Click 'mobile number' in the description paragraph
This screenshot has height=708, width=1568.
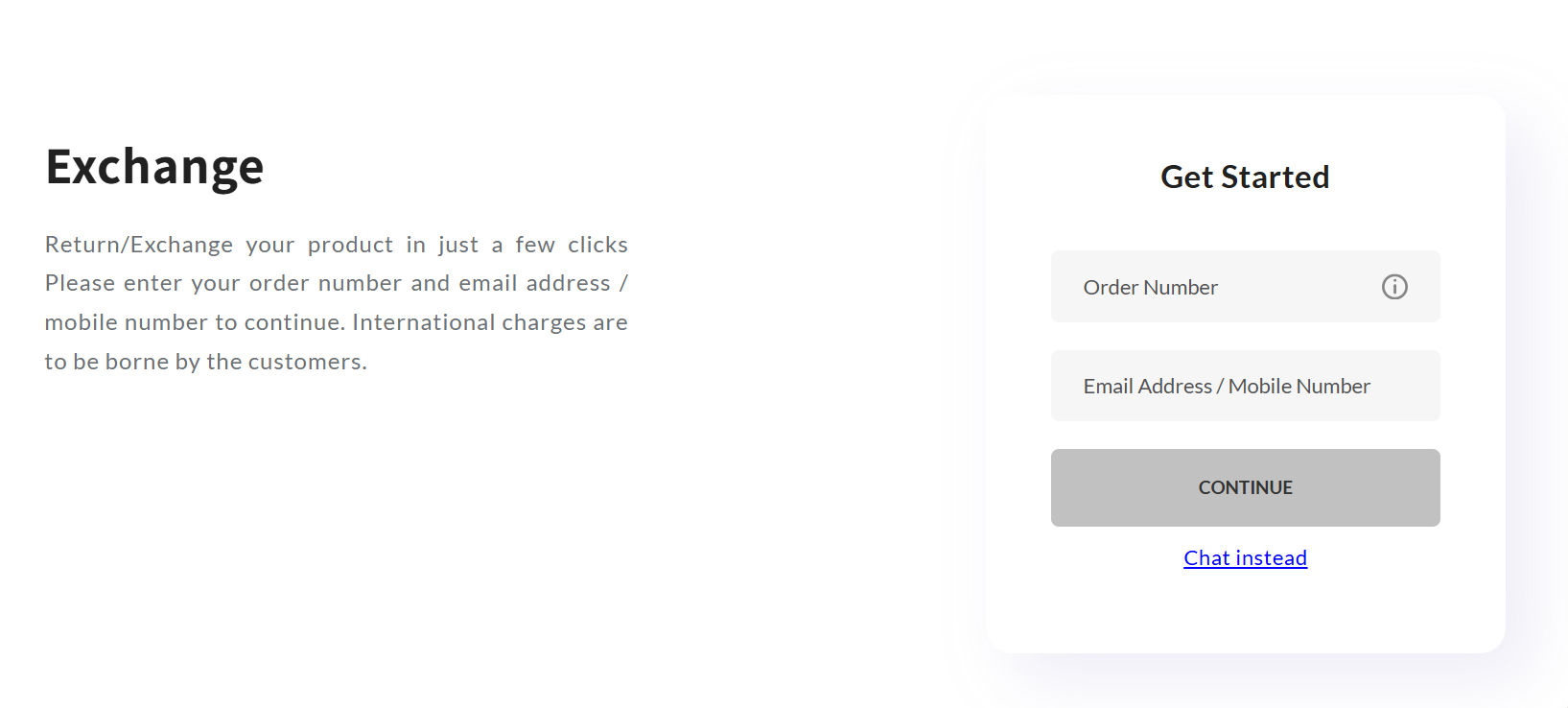coord(126,322)
